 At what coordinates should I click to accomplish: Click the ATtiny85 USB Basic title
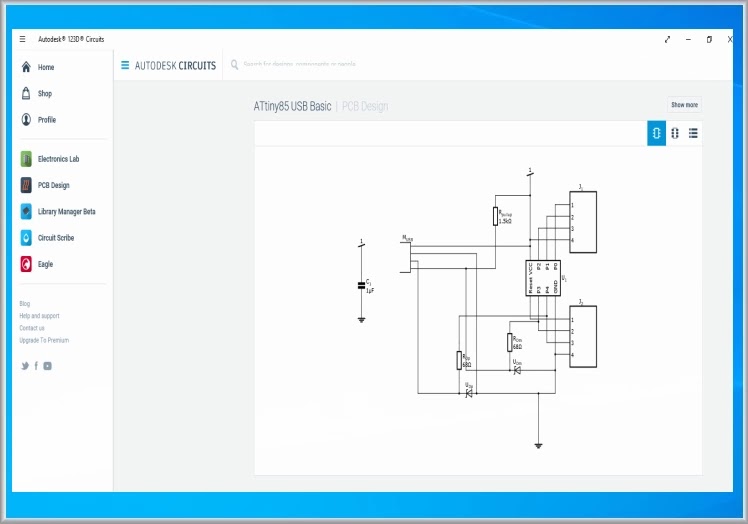(x=292, y=106)
